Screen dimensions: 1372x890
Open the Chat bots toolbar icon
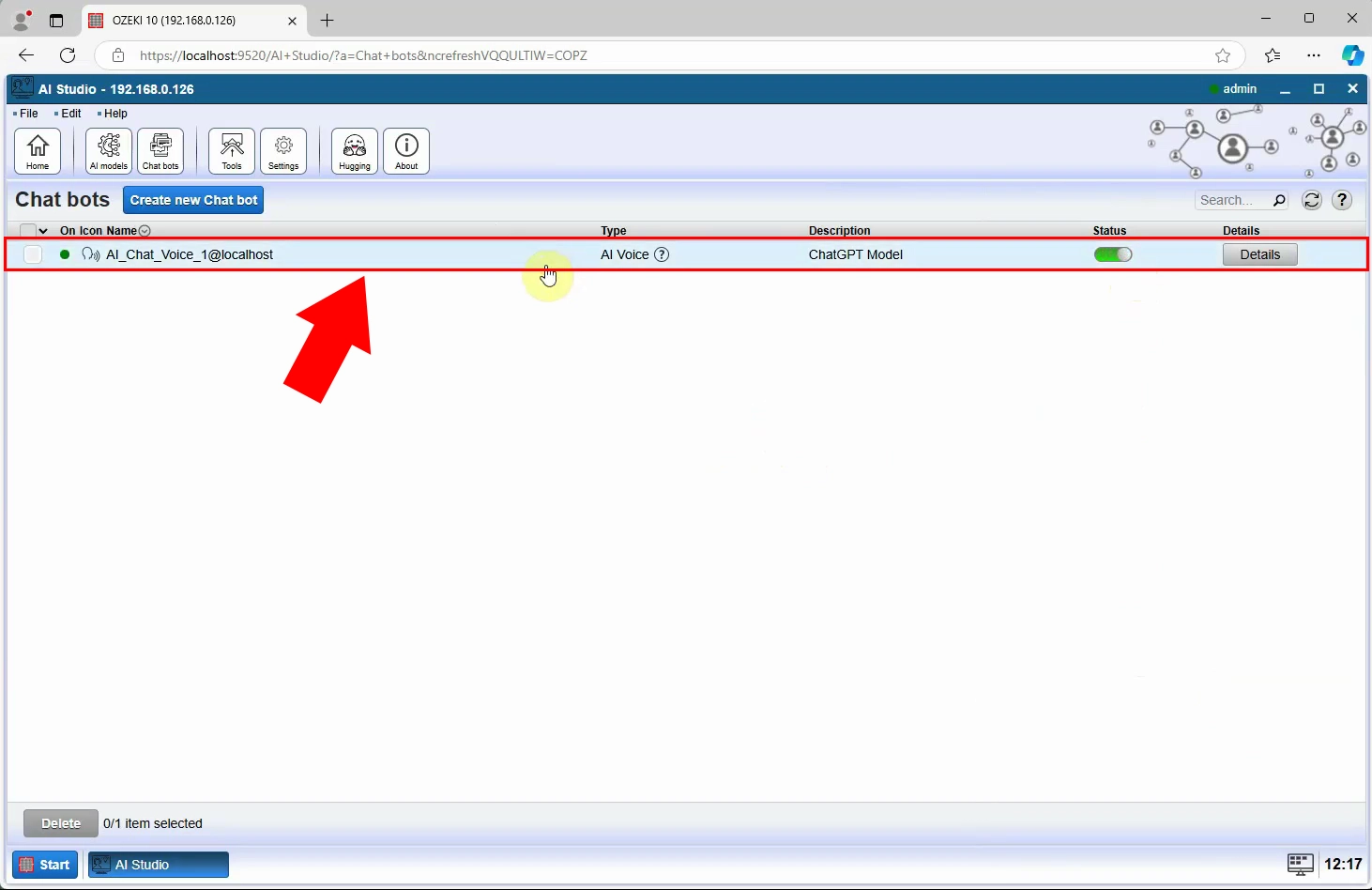160,151
